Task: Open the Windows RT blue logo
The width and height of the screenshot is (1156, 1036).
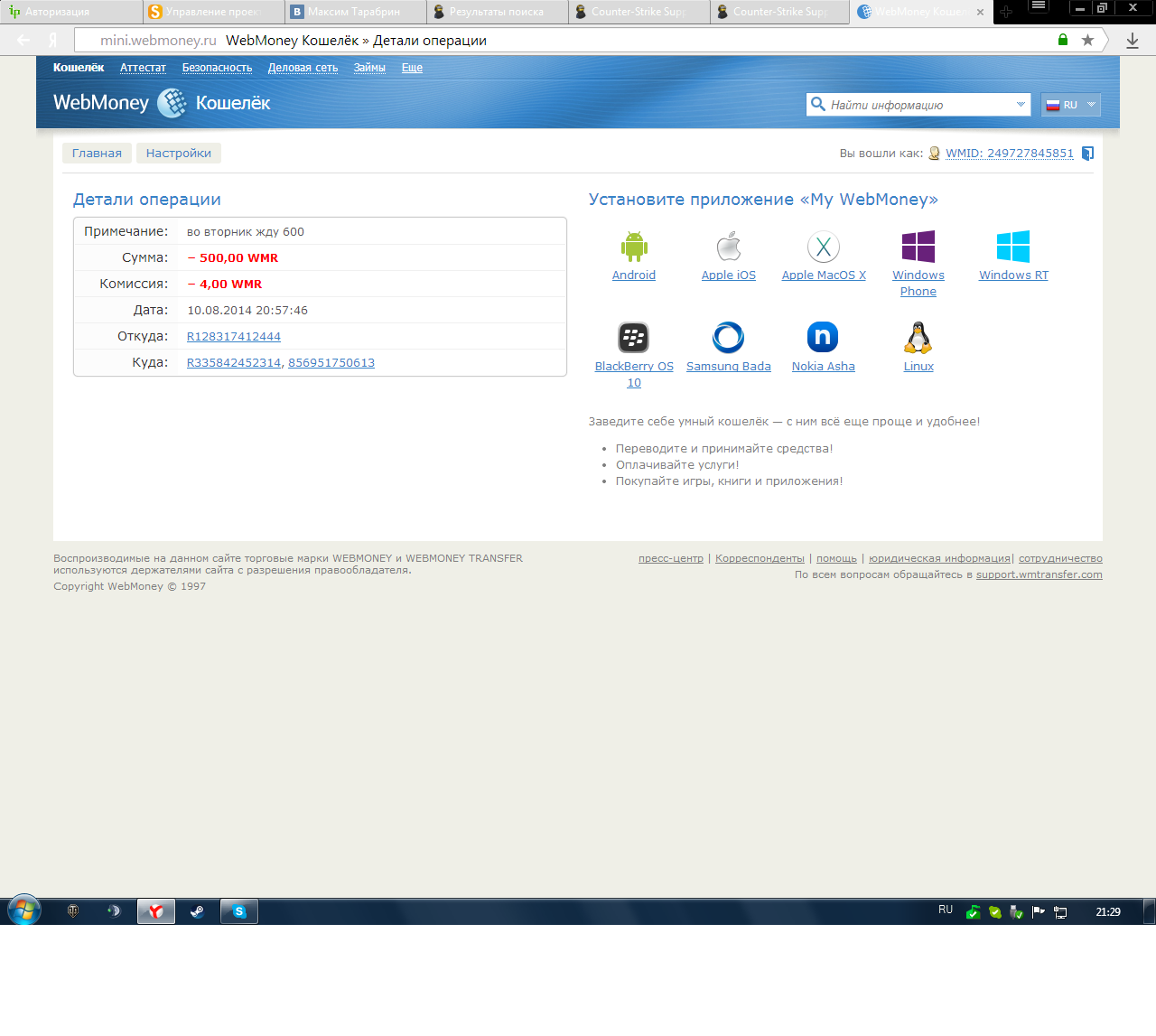Action: click(1013, 247)
